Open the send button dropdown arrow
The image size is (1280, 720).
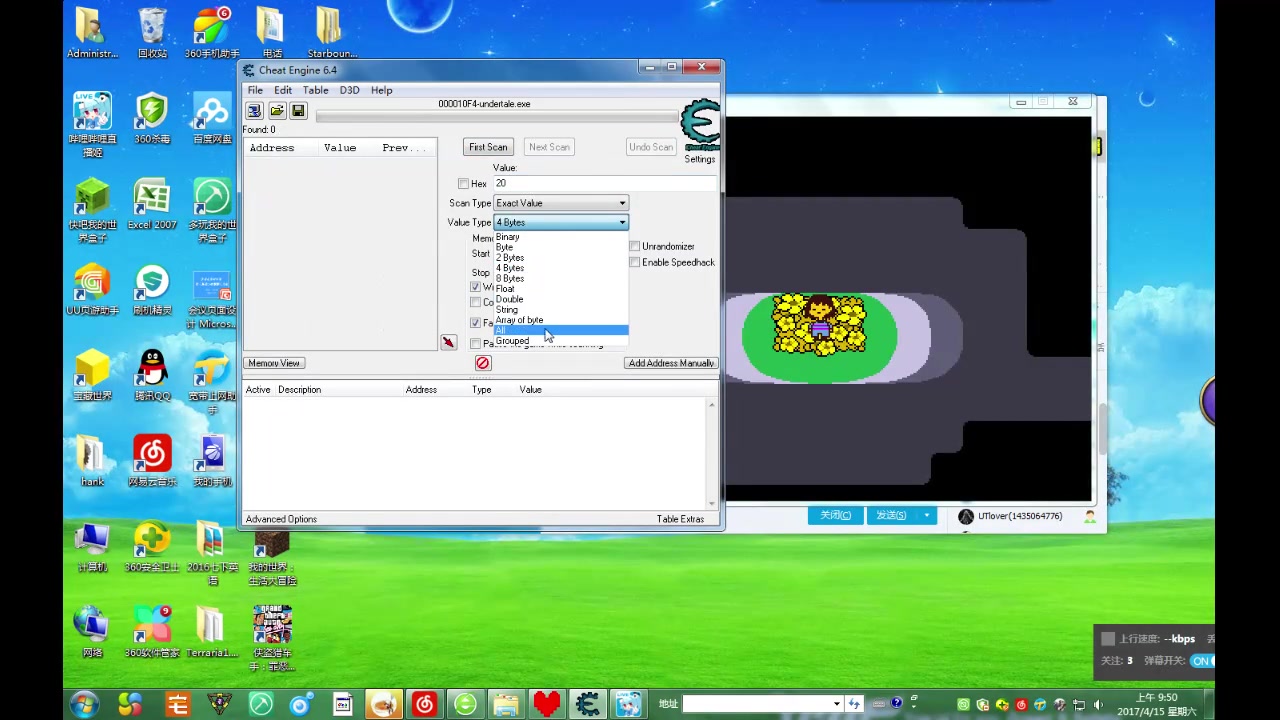[x=927, y=516]
